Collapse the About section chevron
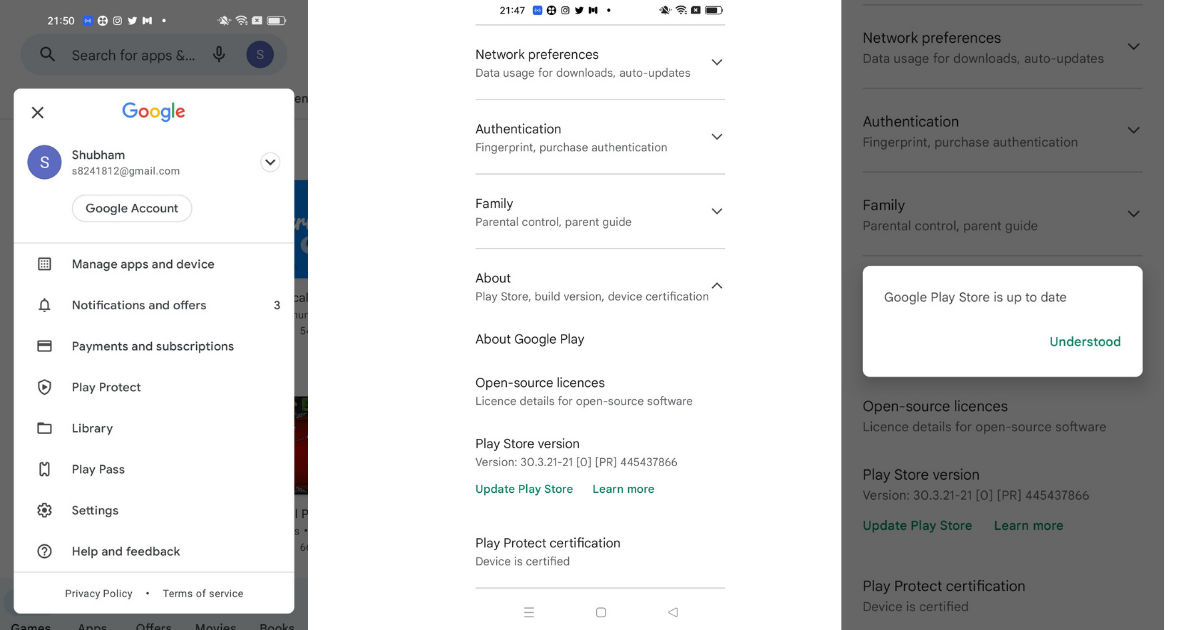This screenshot has height=630, width=1200. pyautogui.click(x=716, y=286)
